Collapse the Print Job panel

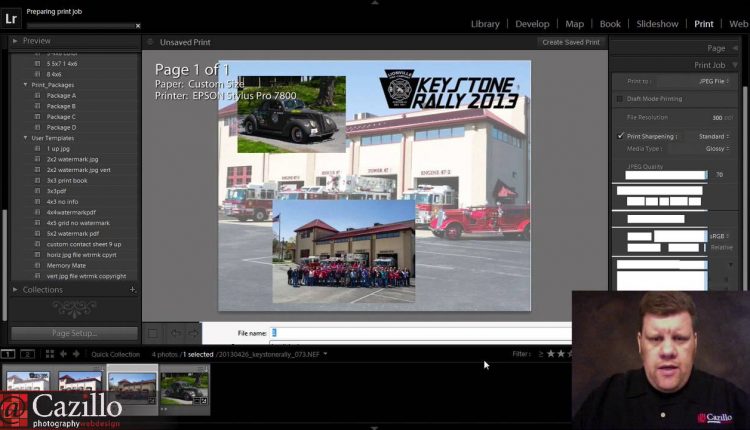(x=735, y=65)
